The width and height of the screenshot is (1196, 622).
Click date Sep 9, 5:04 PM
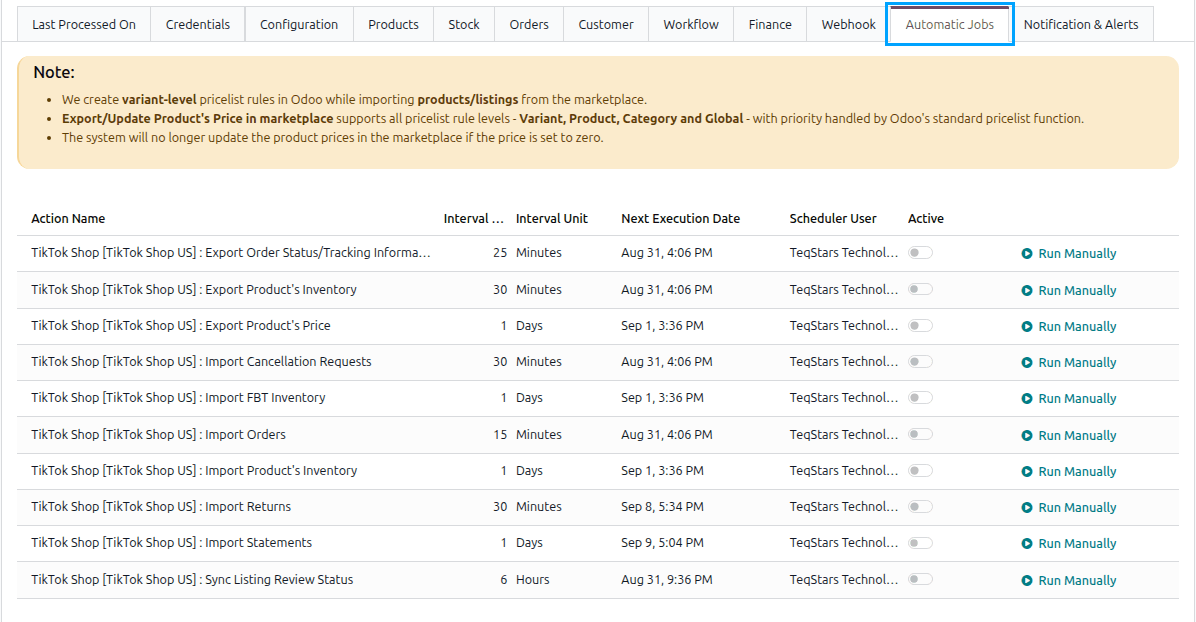pyautogui.click(x=662, y=543)
